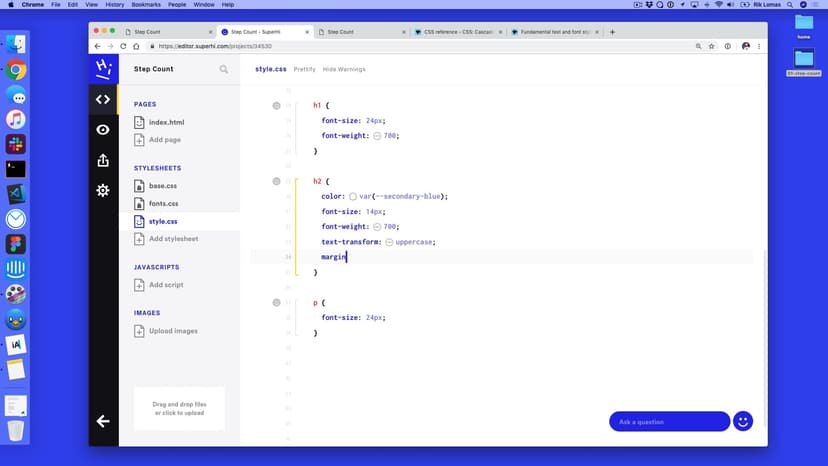
Task: Open text-transform uppercase value picker
Action: click(x=389, y=242)
